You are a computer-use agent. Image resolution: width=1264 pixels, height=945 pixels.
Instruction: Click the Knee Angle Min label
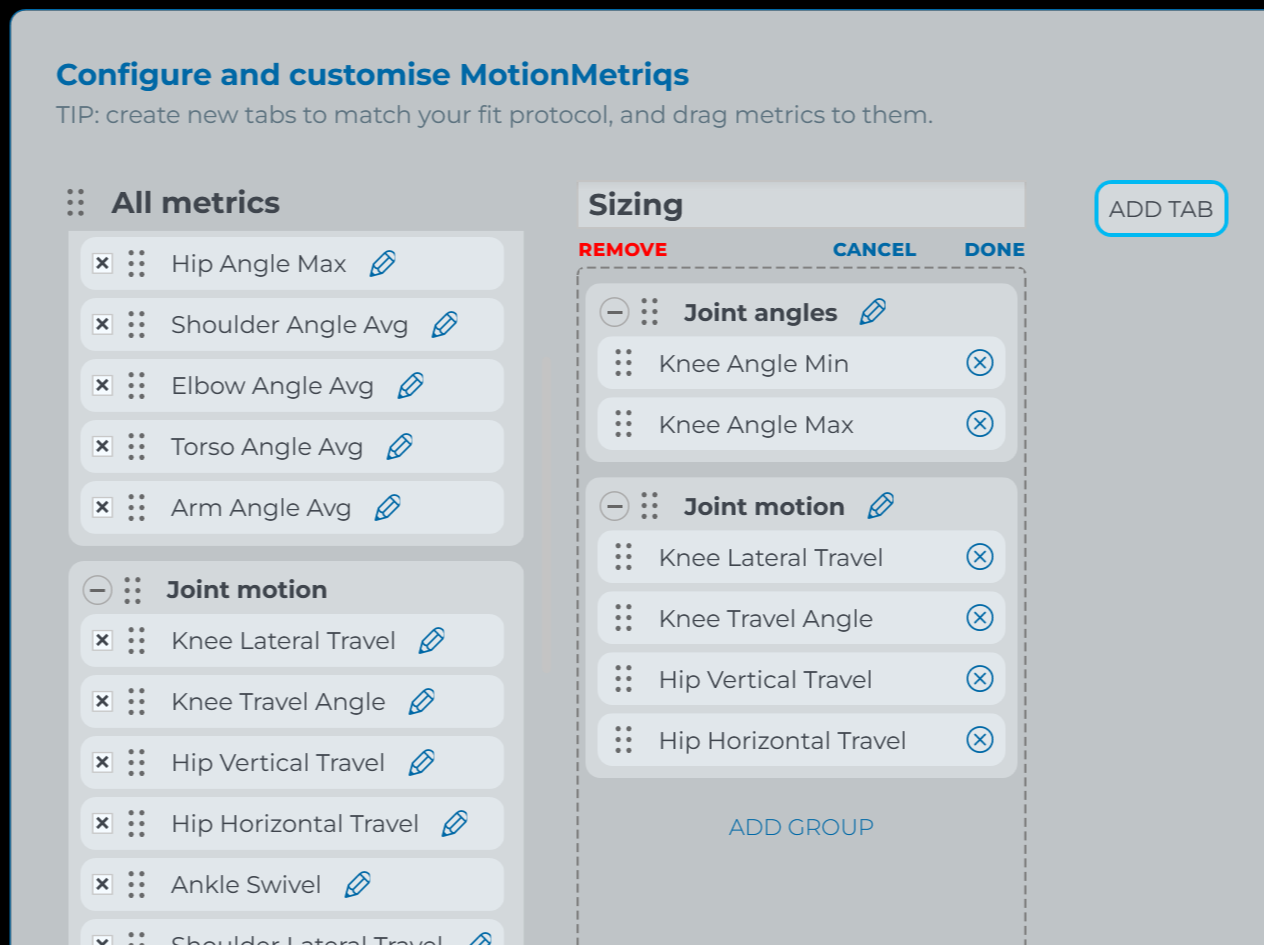(754, 364)
